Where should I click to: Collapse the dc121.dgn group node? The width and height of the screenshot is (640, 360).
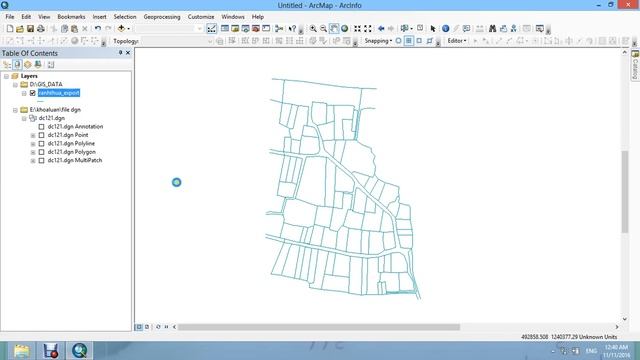[24, 118]
